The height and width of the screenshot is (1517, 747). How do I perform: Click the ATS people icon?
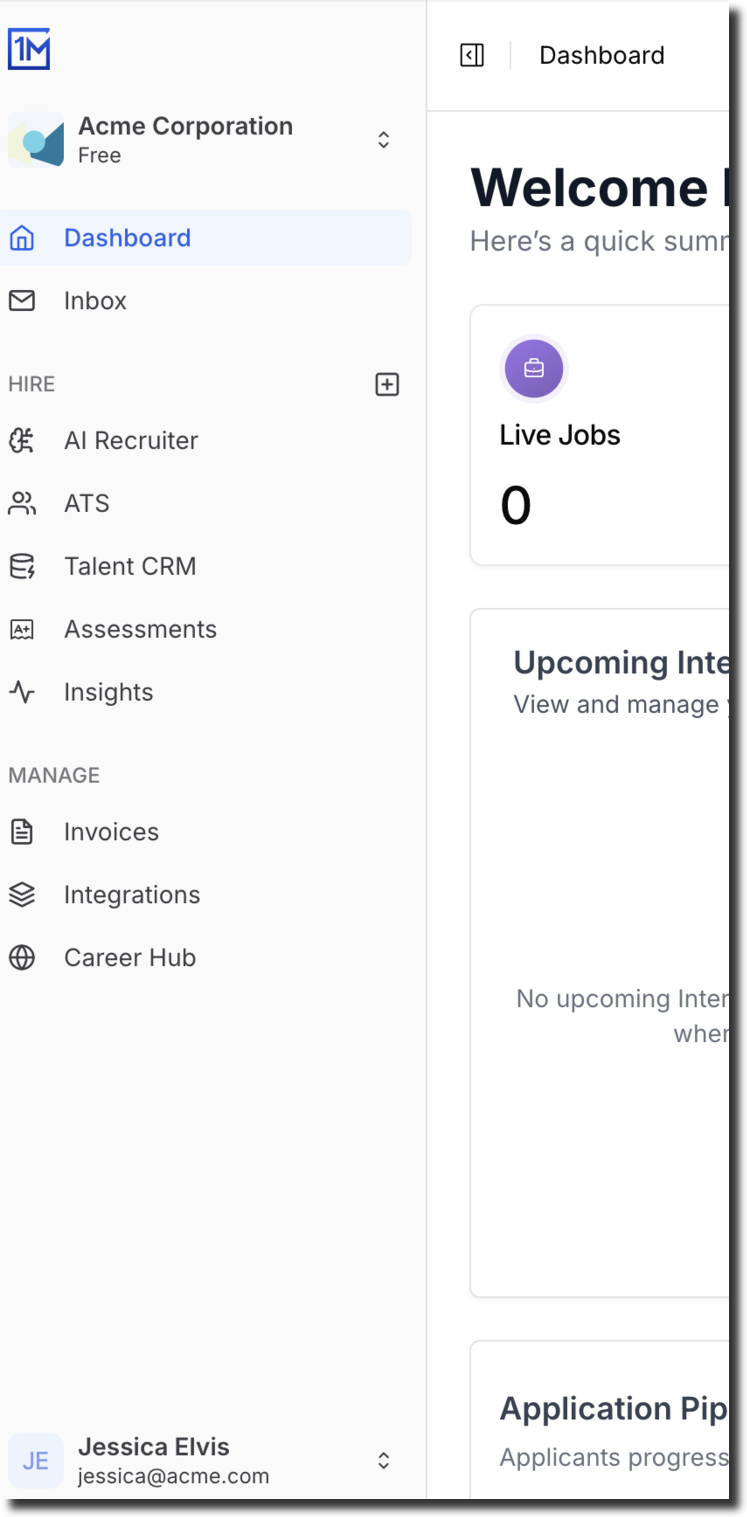21,503
